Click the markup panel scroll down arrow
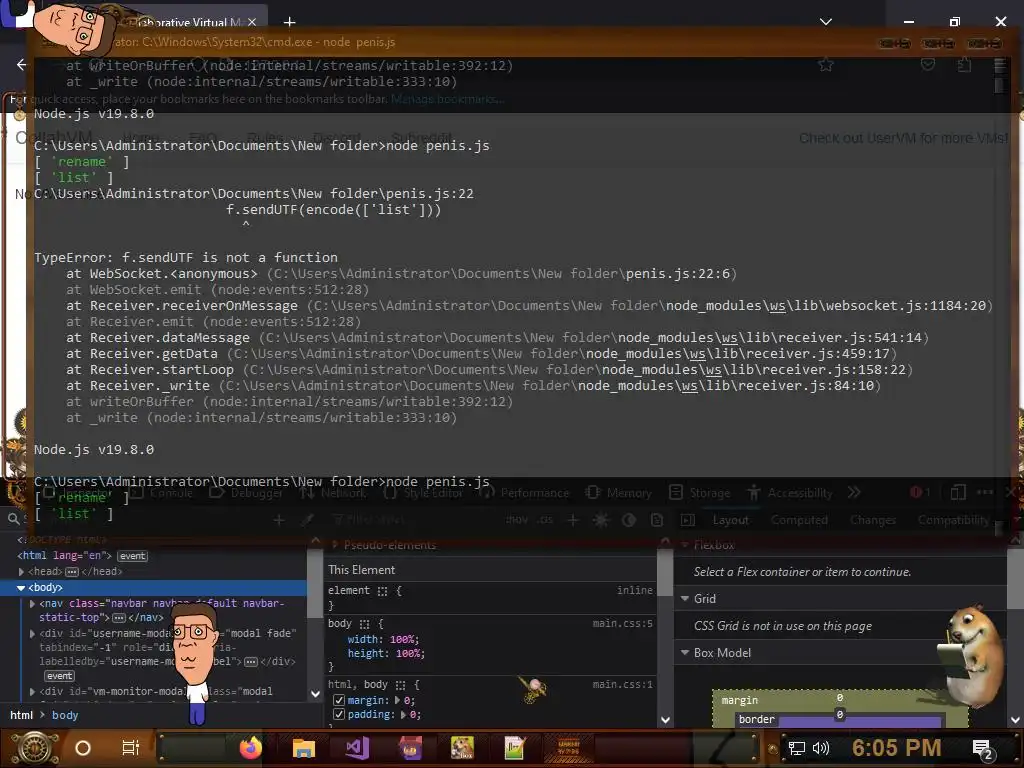This screenshot has height=768, width=1024. tap(315, 694)
